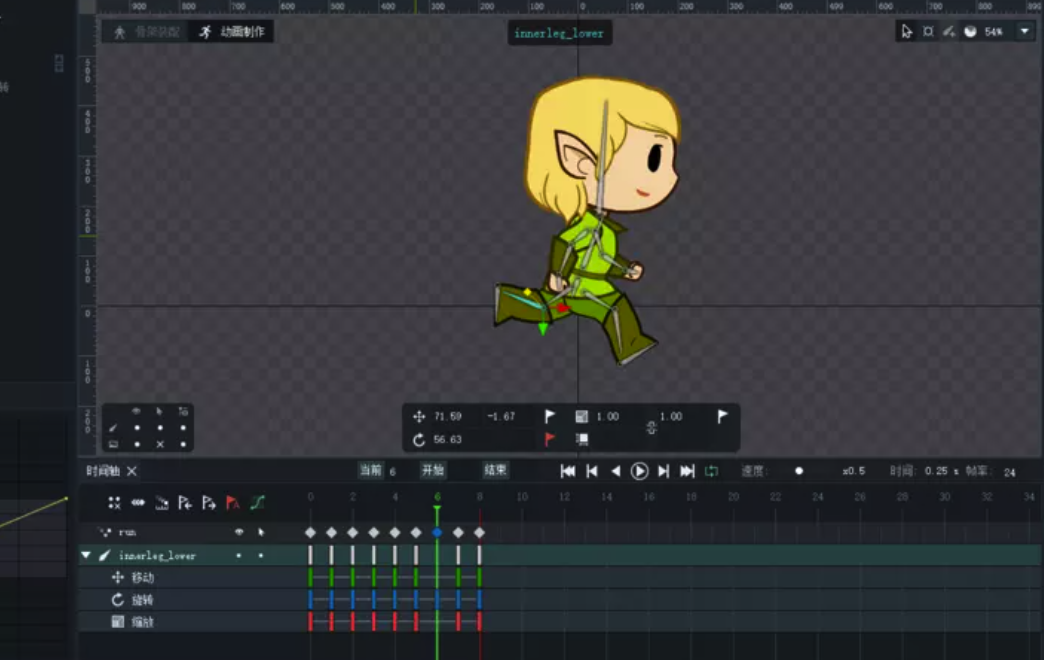Screen dimensions: 1044x660
Task: Click the red auto-key flag in timeline toolbar
Action: tap(233, 503)
